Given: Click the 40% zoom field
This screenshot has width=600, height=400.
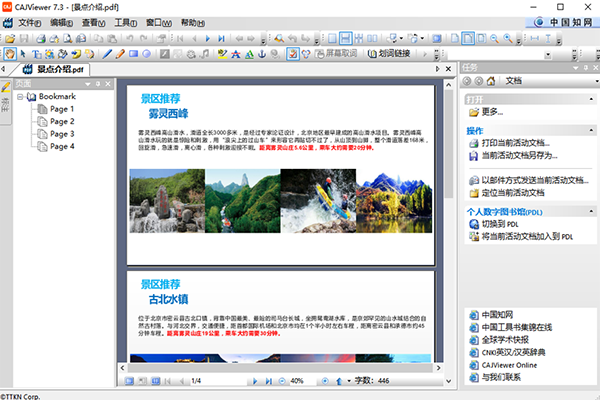Looking at the screenshot, I should (302, 381).
